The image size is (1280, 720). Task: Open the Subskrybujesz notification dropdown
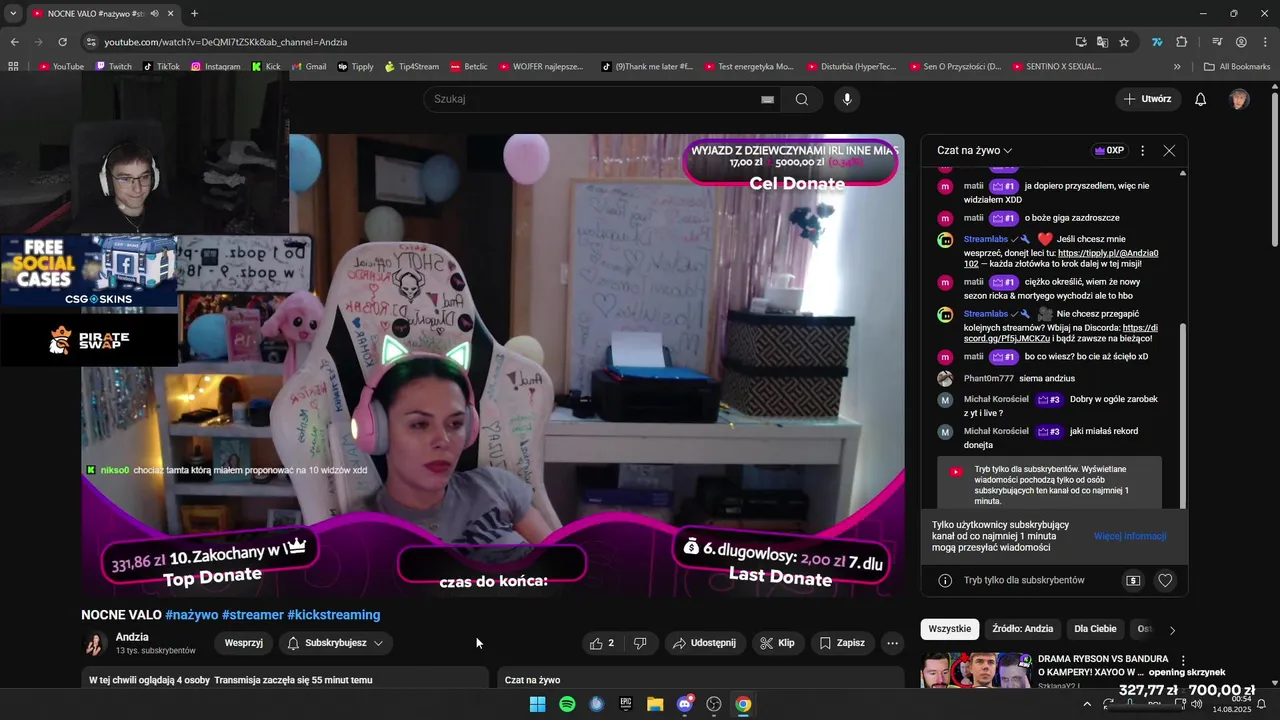335,643
